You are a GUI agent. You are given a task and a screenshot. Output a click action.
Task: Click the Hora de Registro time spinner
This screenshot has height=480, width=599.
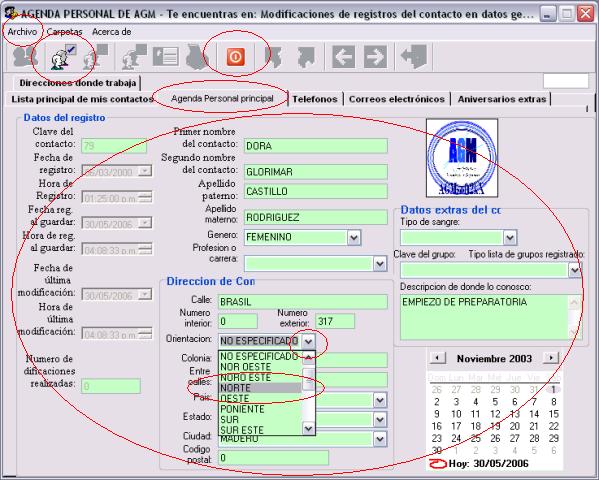pos(145,197)
